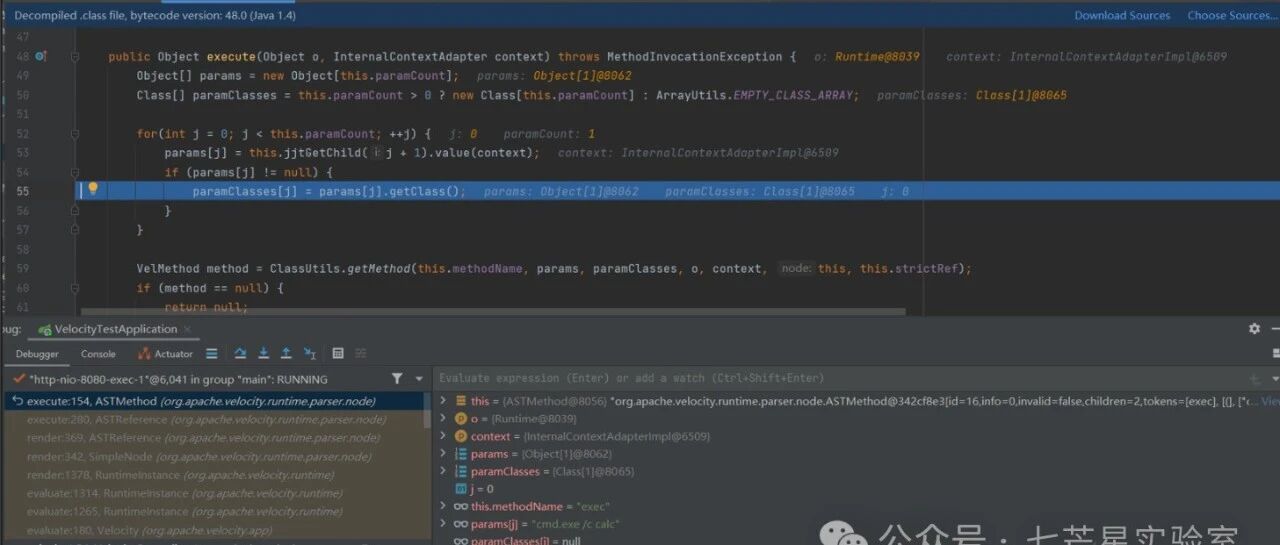The image size is (1280, 545).
Task: Click the layout settings icon below the gear
Action: point(1275,353)
